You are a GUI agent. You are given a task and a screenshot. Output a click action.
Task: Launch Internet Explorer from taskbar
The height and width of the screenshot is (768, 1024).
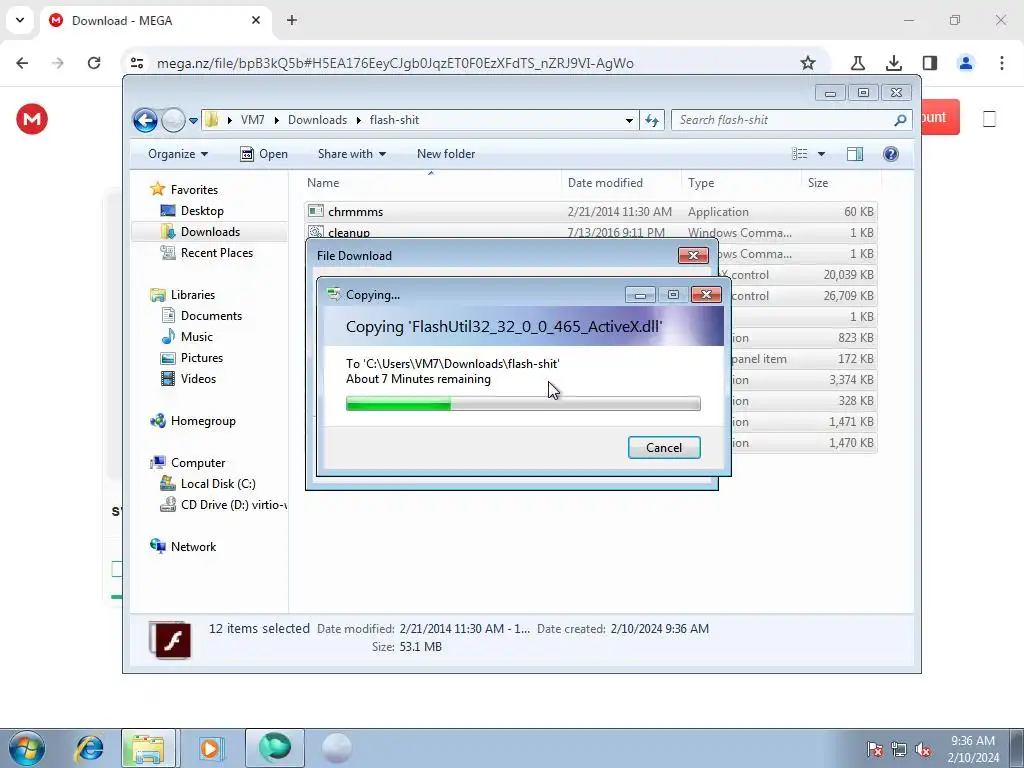89,748
